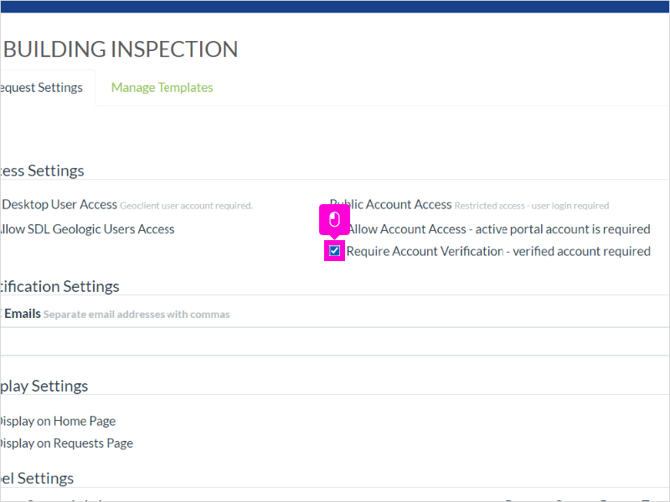Viewport: 670px width, 502px height.
Task: Click the 'Separate email addresses with commas' hint
Action: pyautogui.click(x=136, y=314)
